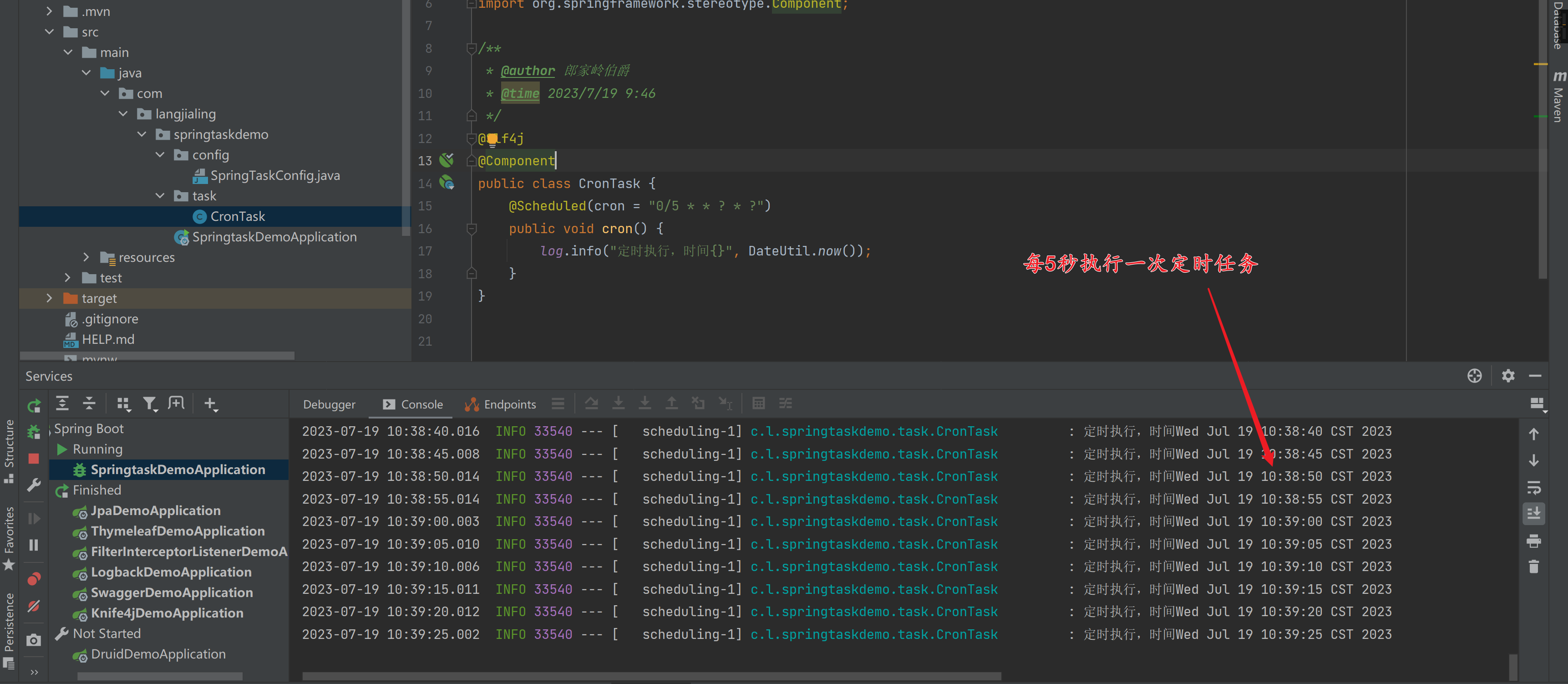1568x684 pixels.
Task: Click the Up the Stack Trace arrow
Action: tap(1534, 434)
